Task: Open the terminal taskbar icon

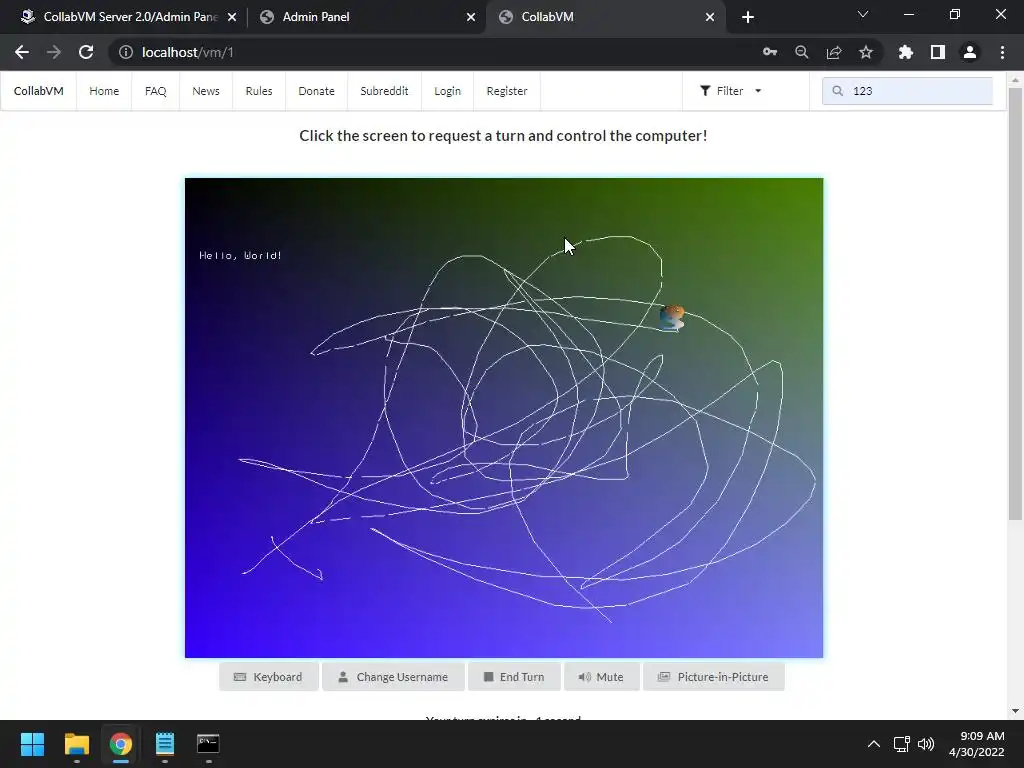Action: click(x=208, y=744)
